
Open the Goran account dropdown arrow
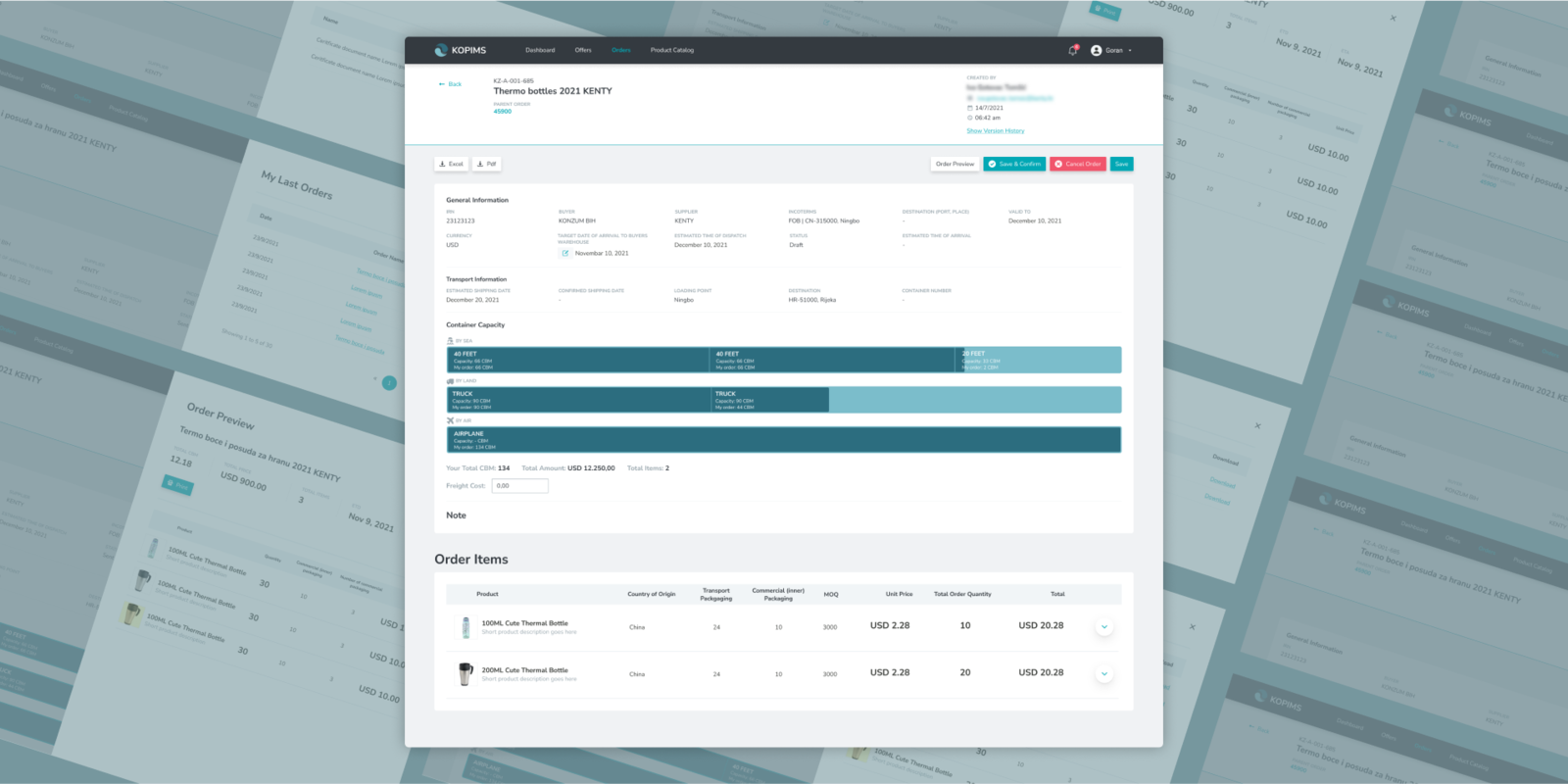(x=1130, y=50)
